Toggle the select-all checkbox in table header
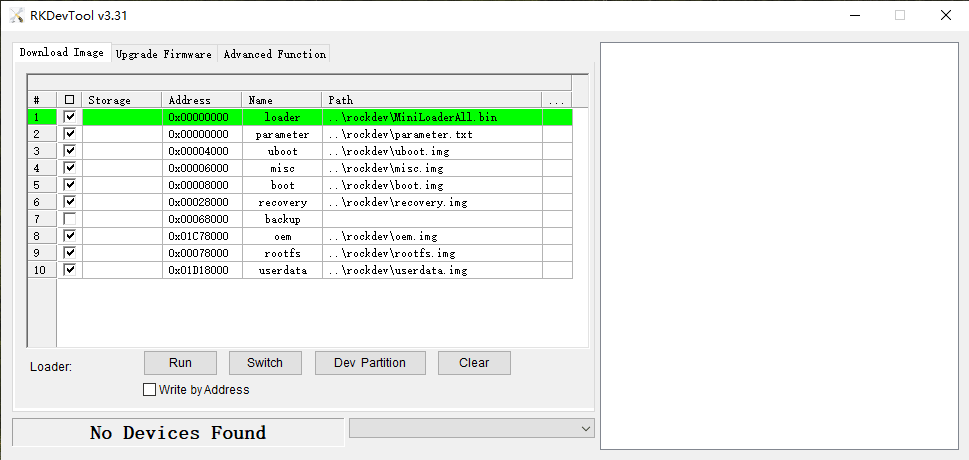Viewport: 969px width, 460px height. click(x=69, y=100)
